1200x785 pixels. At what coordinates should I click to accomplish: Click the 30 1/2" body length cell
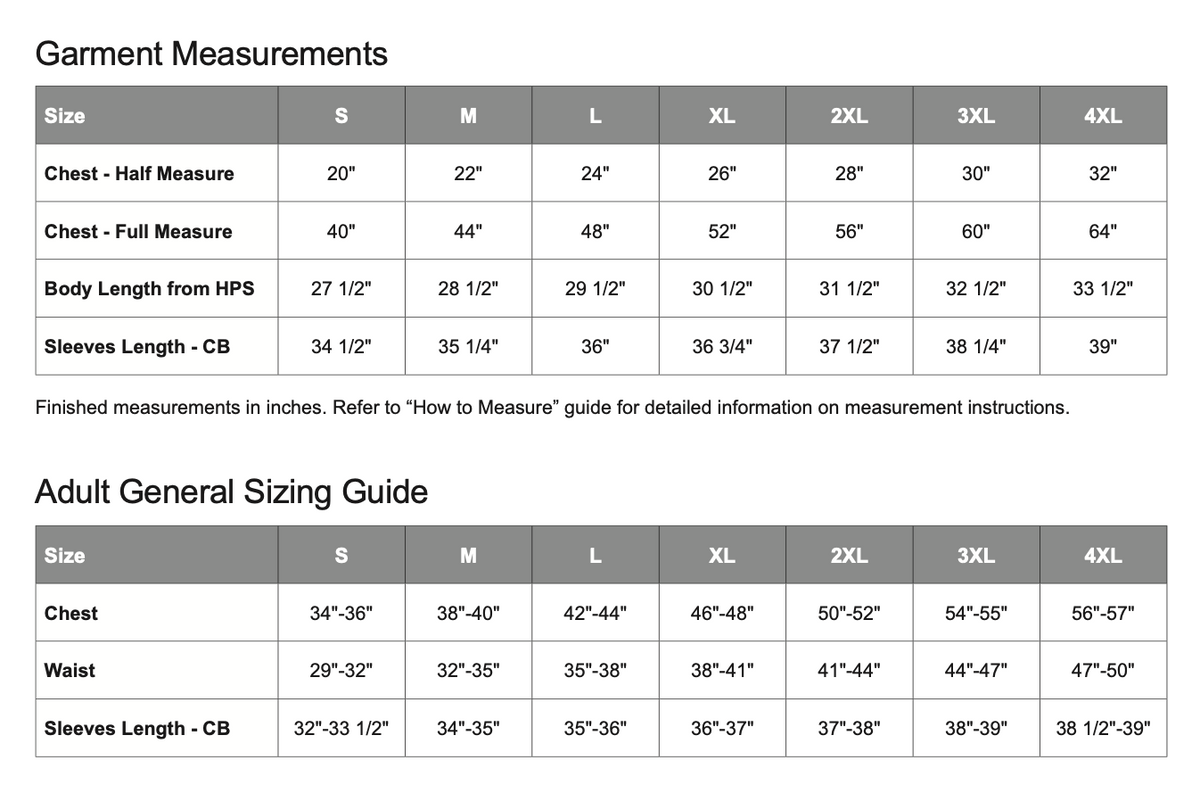point(722,289)
